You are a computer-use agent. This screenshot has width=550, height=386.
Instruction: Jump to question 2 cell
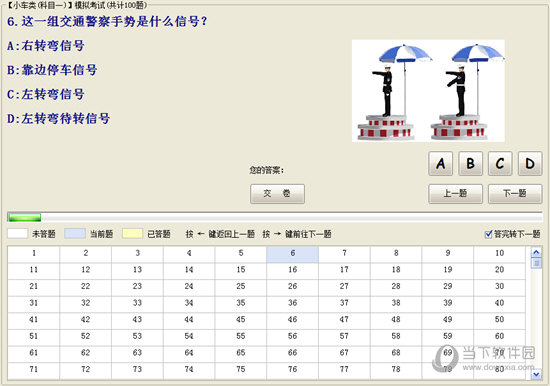(x=86, y=254)
